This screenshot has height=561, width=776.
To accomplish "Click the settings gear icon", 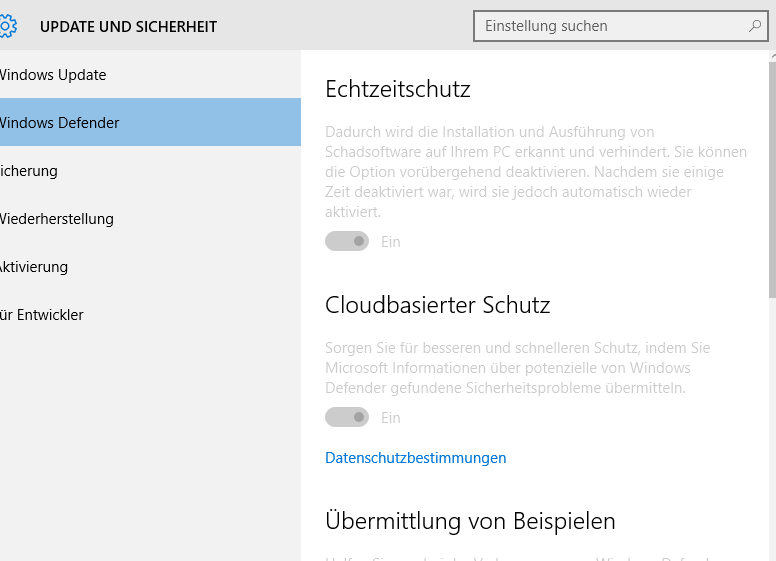I will 8,26.
